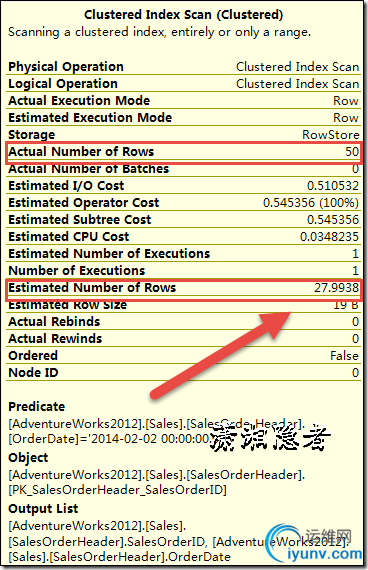Select the Object heading
This screenshot has width=368, height=570.
click(28, 457)
